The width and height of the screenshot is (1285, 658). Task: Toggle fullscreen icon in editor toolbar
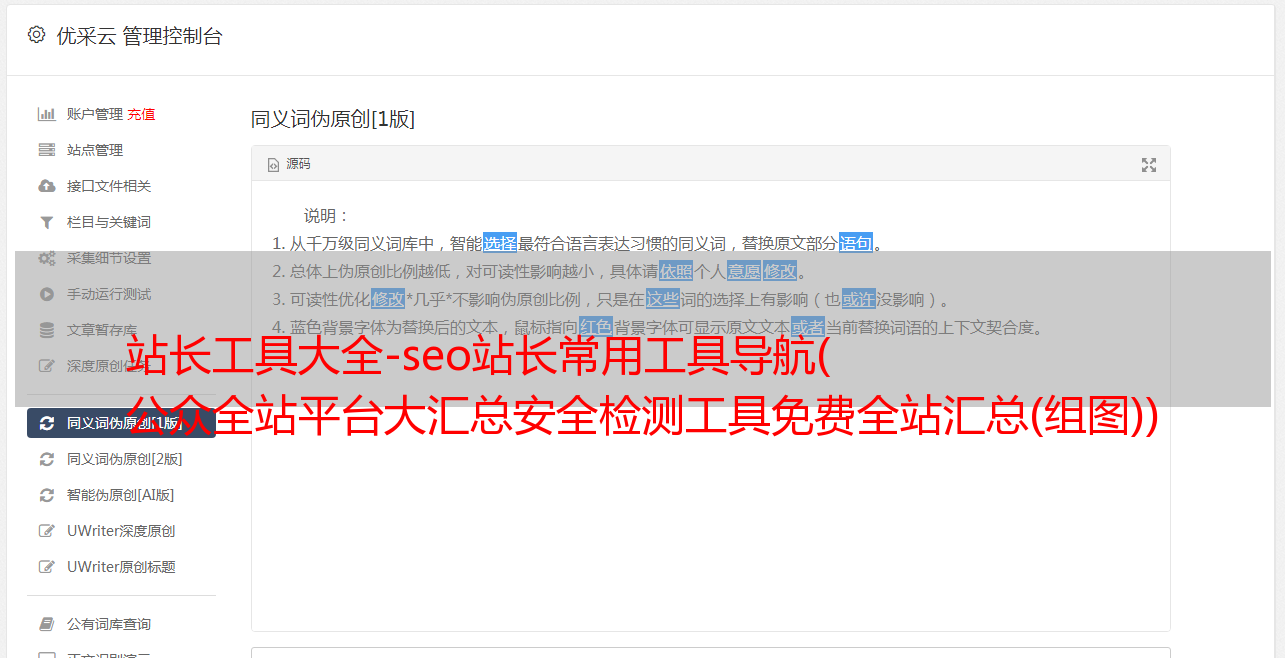pyautogui.click(x=1149, y=165)
